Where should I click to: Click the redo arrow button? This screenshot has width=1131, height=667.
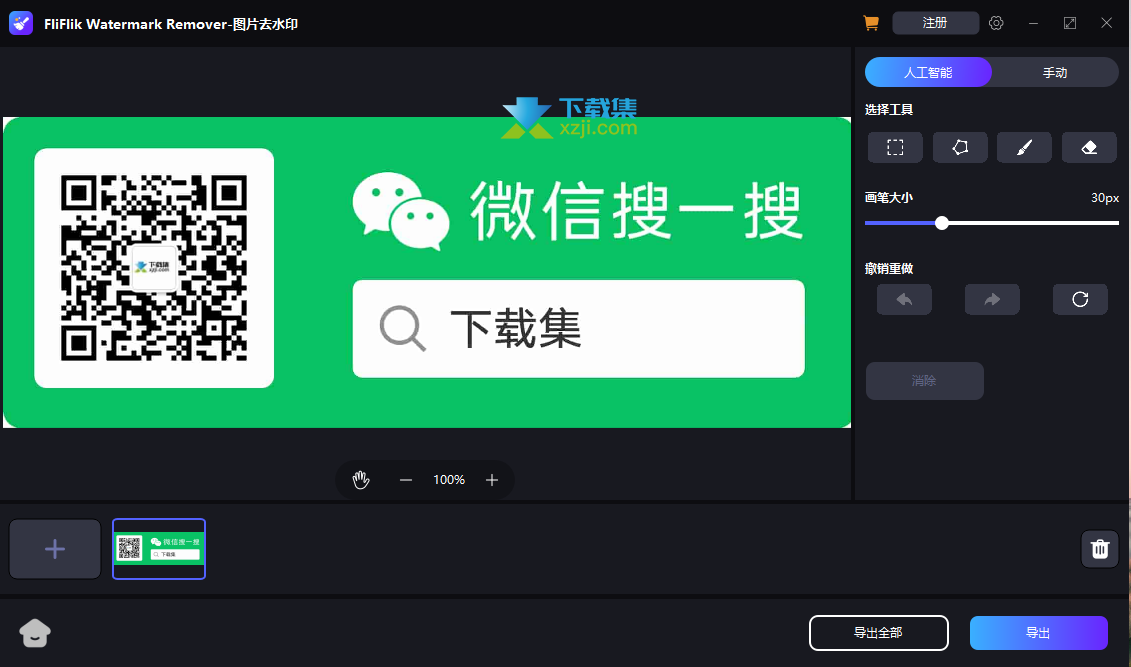click(x=993, y=299)
